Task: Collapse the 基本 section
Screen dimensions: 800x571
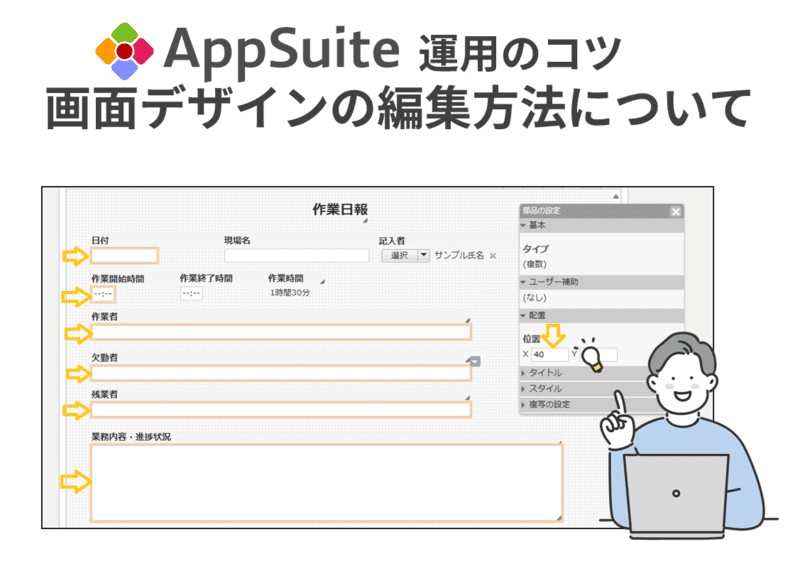Action: pyautogui.click(x=602, y=225)
